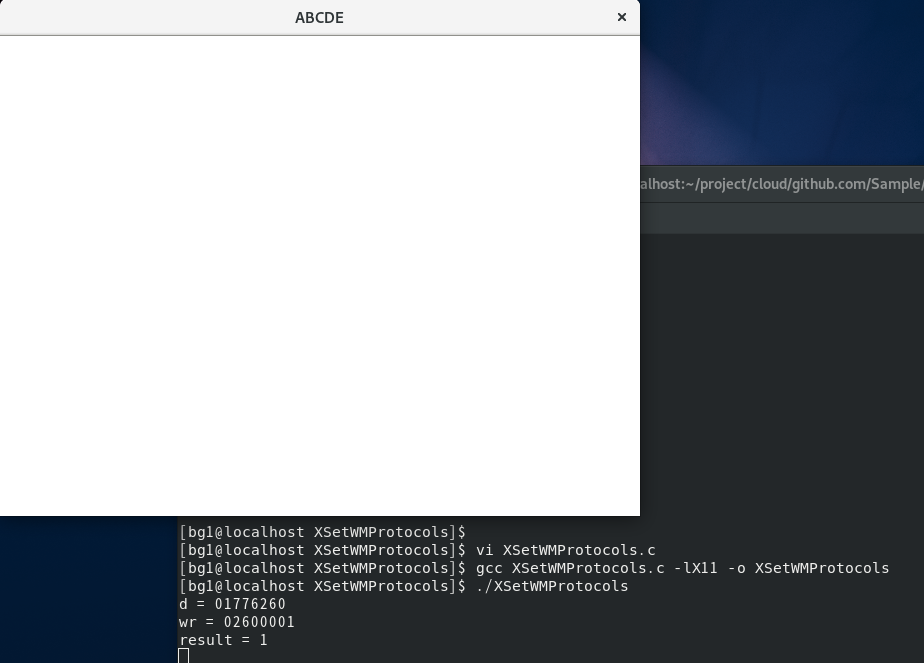Click the terminal title showing project/cloud/github.com path

click(782, 184)
